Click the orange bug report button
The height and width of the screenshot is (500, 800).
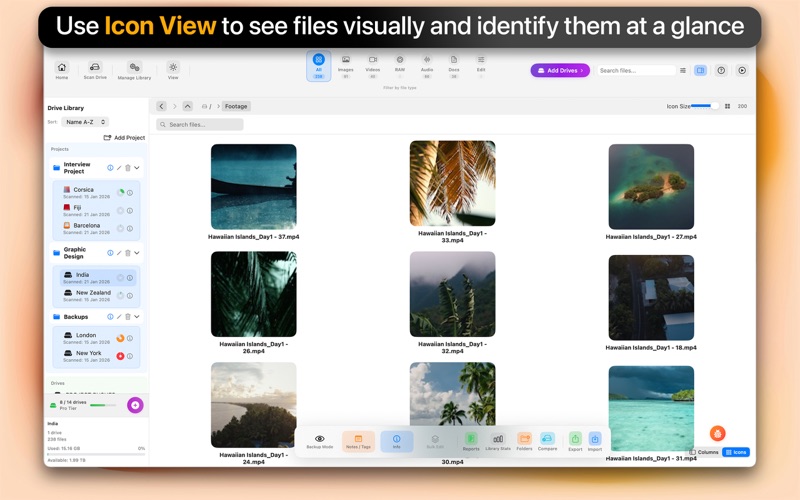[x=717, y=434]
